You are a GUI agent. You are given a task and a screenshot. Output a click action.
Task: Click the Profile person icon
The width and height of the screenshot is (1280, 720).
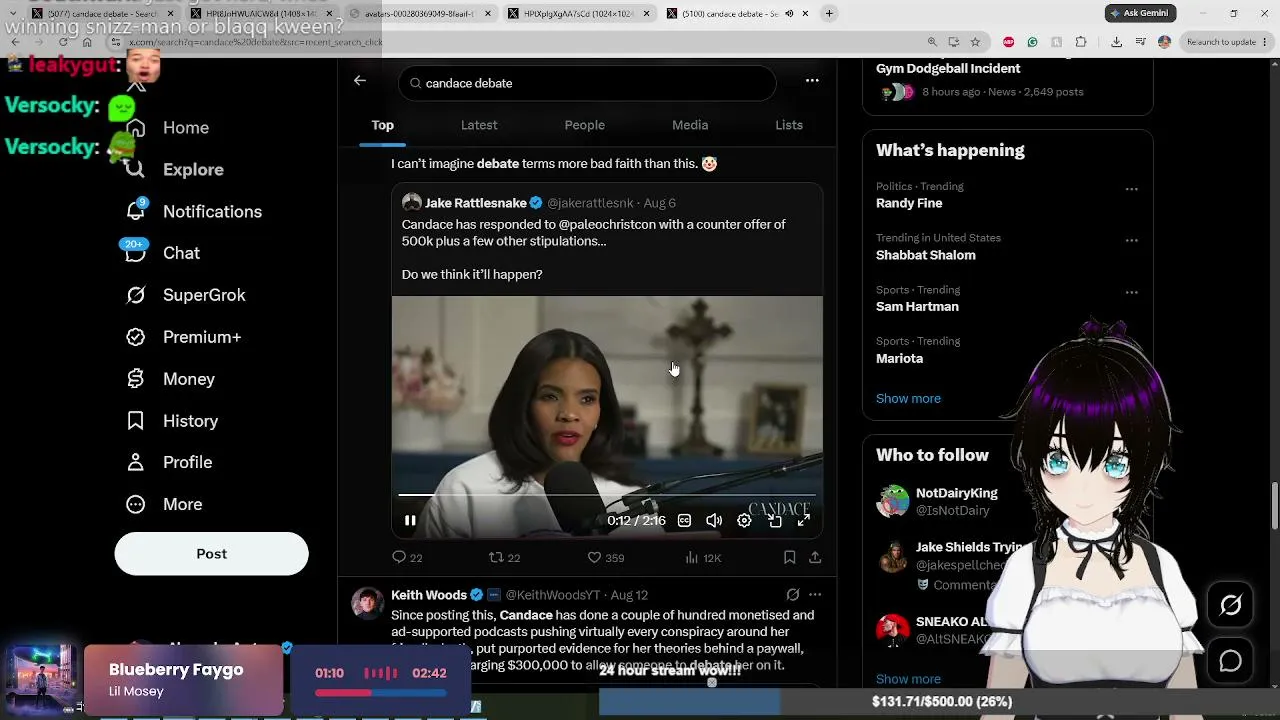[x=136, y=462]
